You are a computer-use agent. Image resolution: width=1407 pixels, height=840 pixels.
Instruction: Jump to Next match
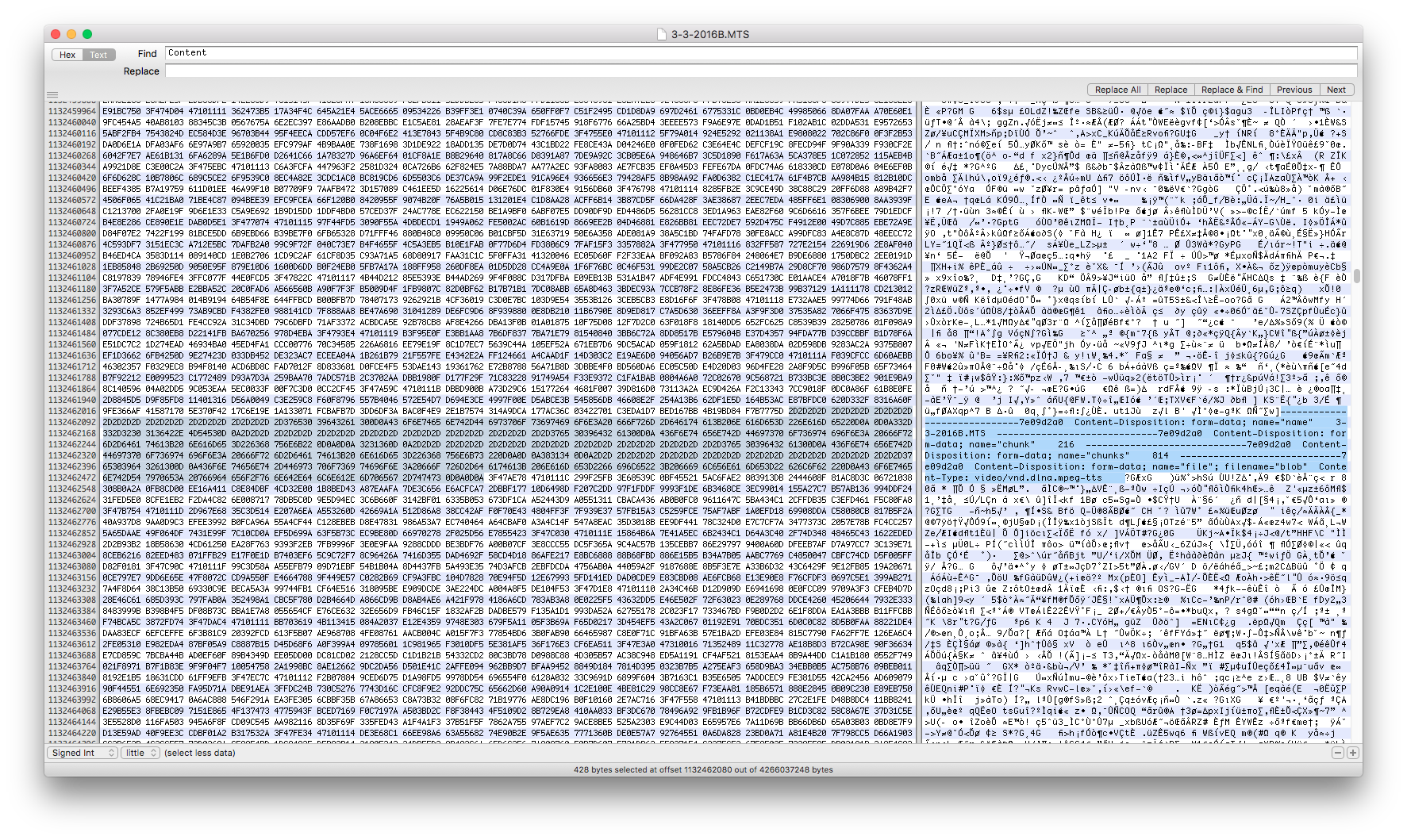(1336, 90)
